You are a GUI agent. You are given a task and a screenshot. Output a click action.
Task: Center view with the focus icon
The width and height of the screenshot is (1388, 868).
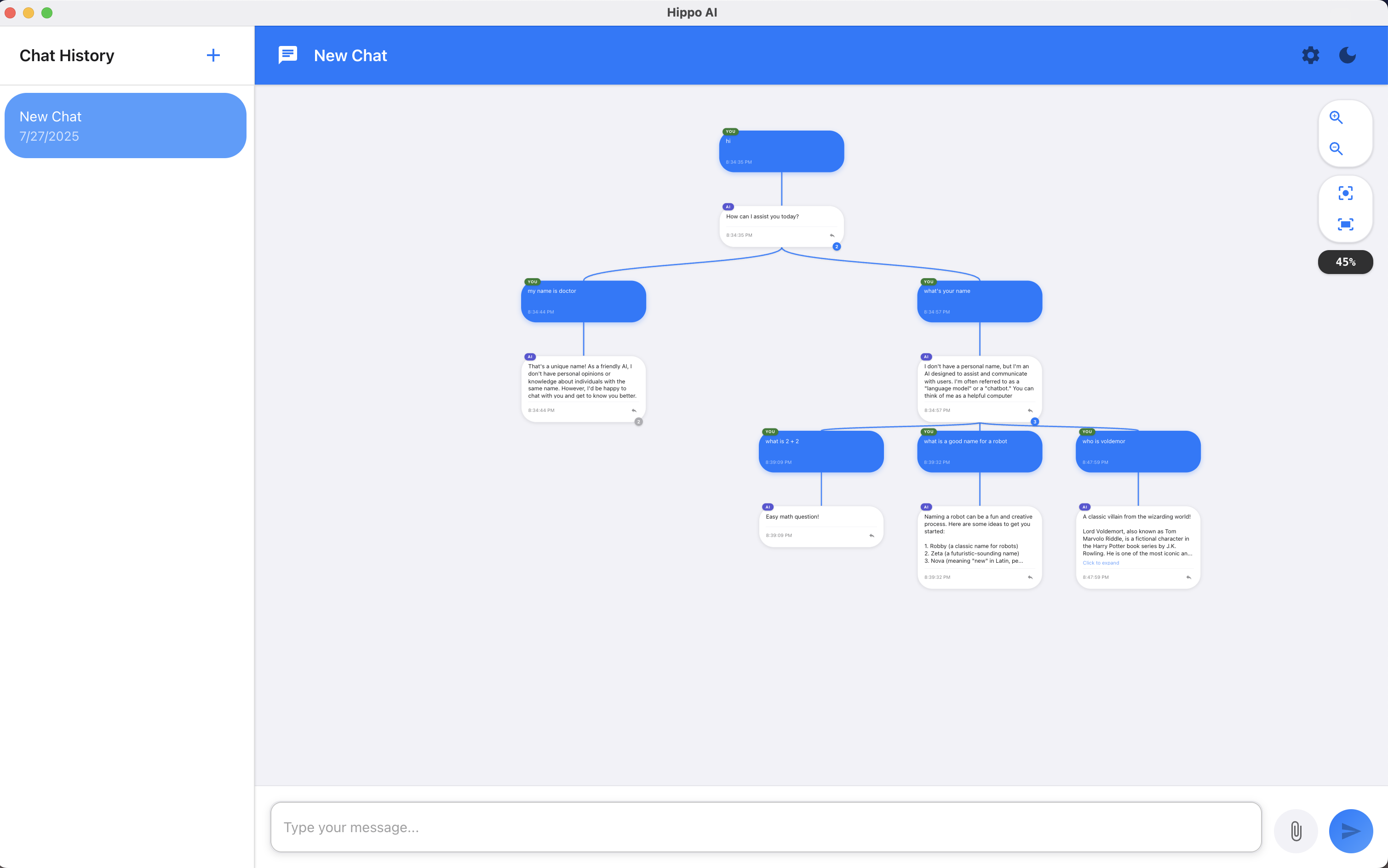click(x=1346, y=193)
